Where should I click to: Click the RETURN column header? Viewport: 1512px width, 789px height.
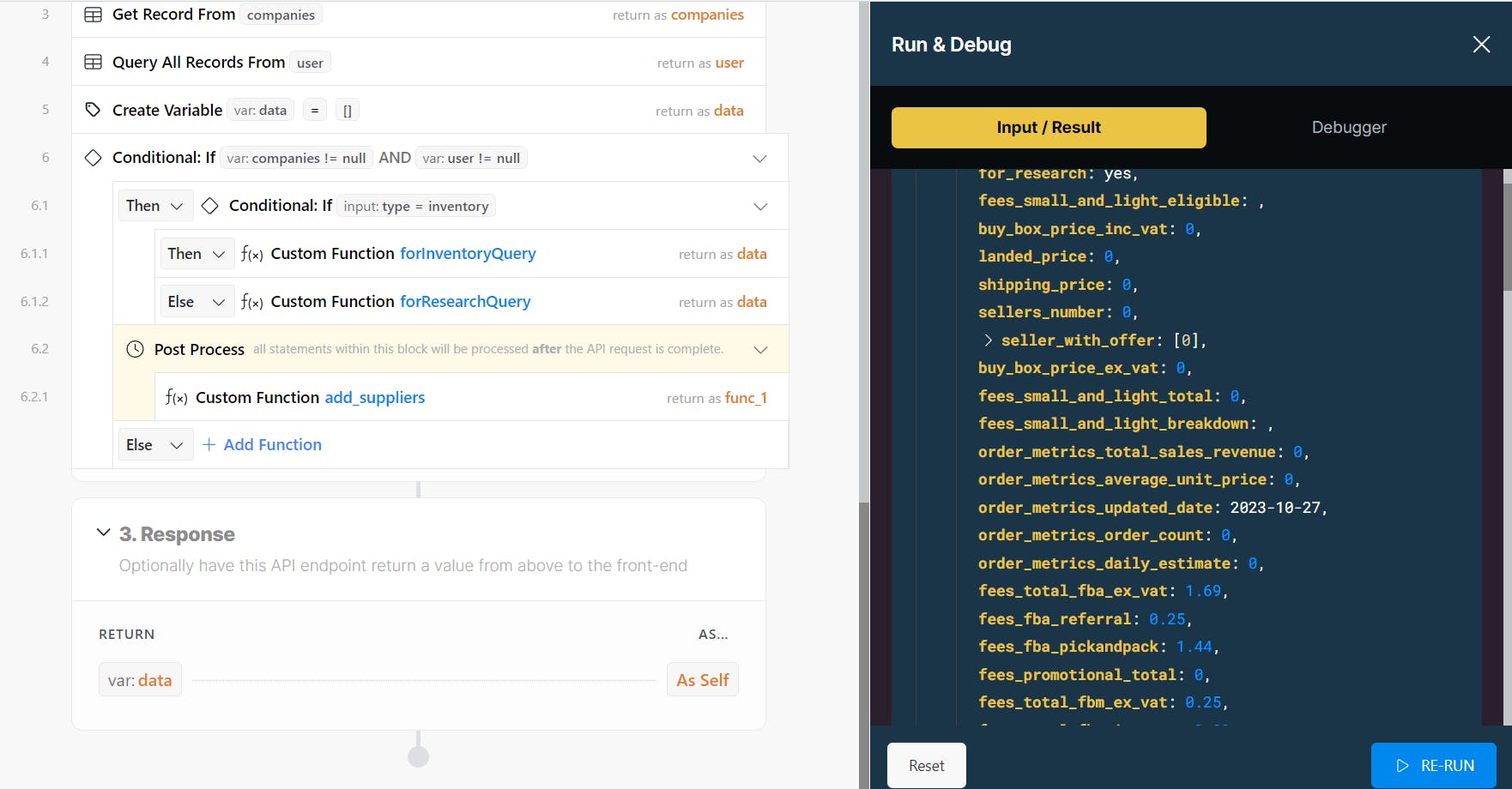point(127,635)
